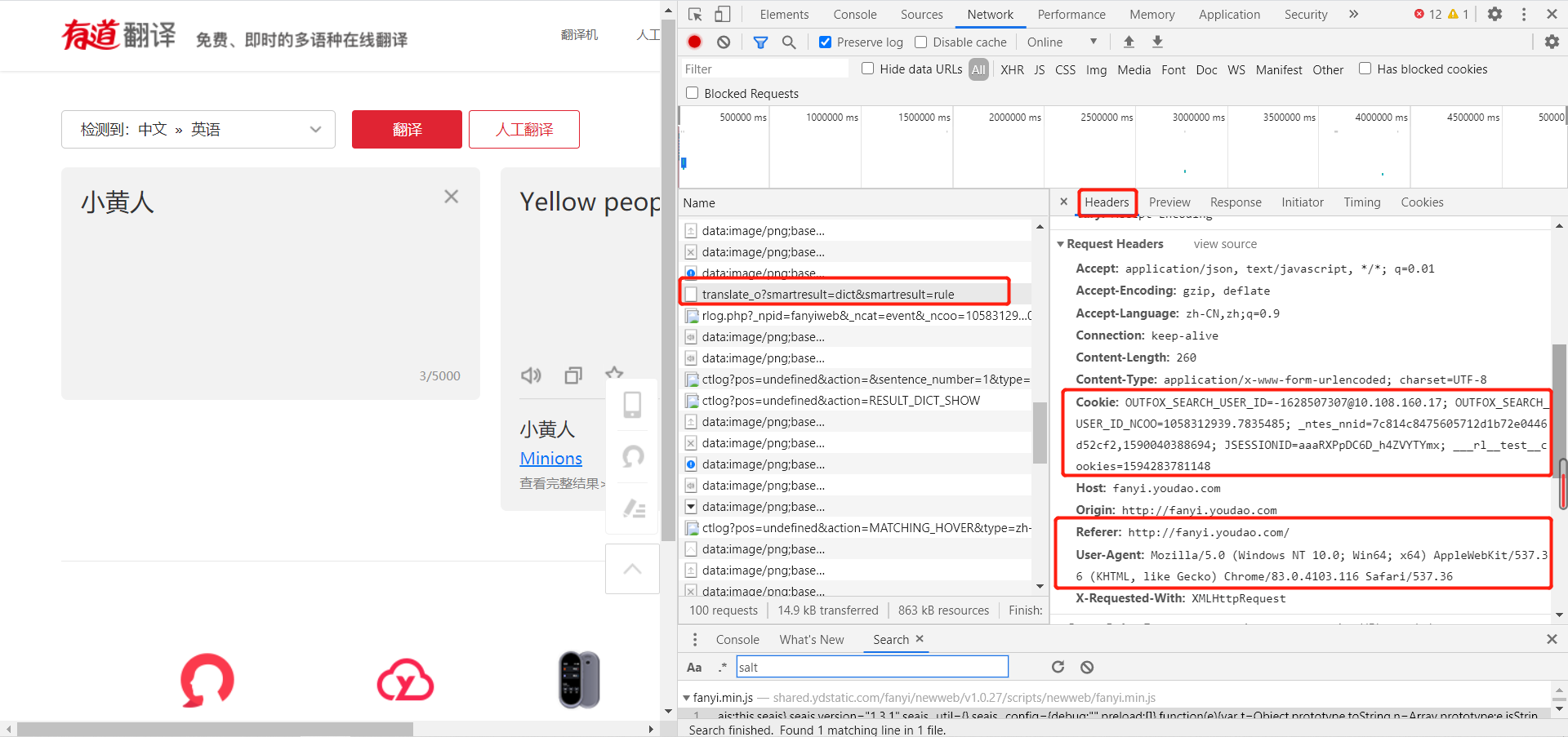The height and width of the screenshot is (737, 1568).
Task: Open network panel settings gear
Action: [x=1552, y=42]
